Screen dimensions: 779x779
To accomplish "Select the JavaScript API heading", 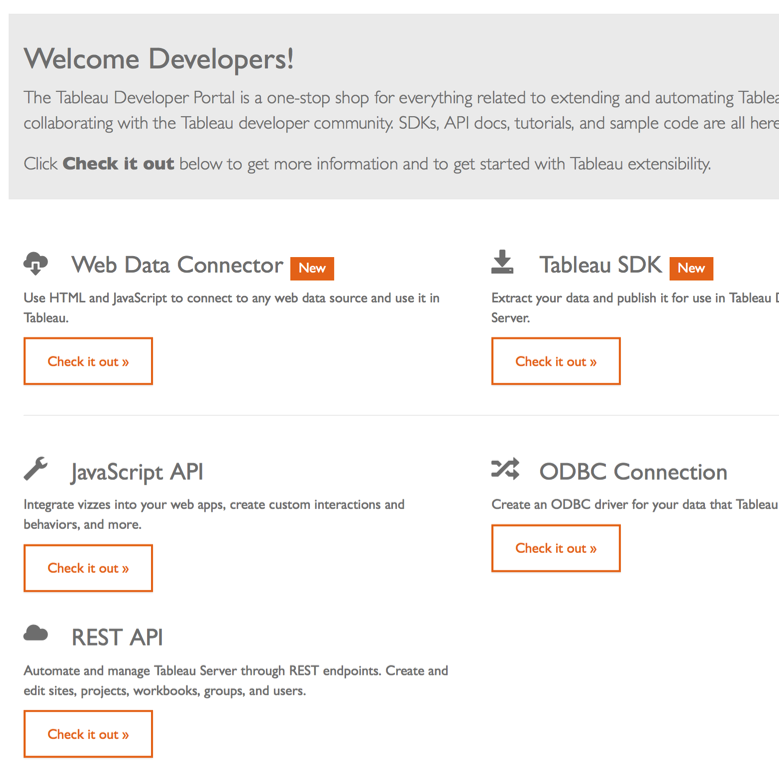I will point(137,472).
